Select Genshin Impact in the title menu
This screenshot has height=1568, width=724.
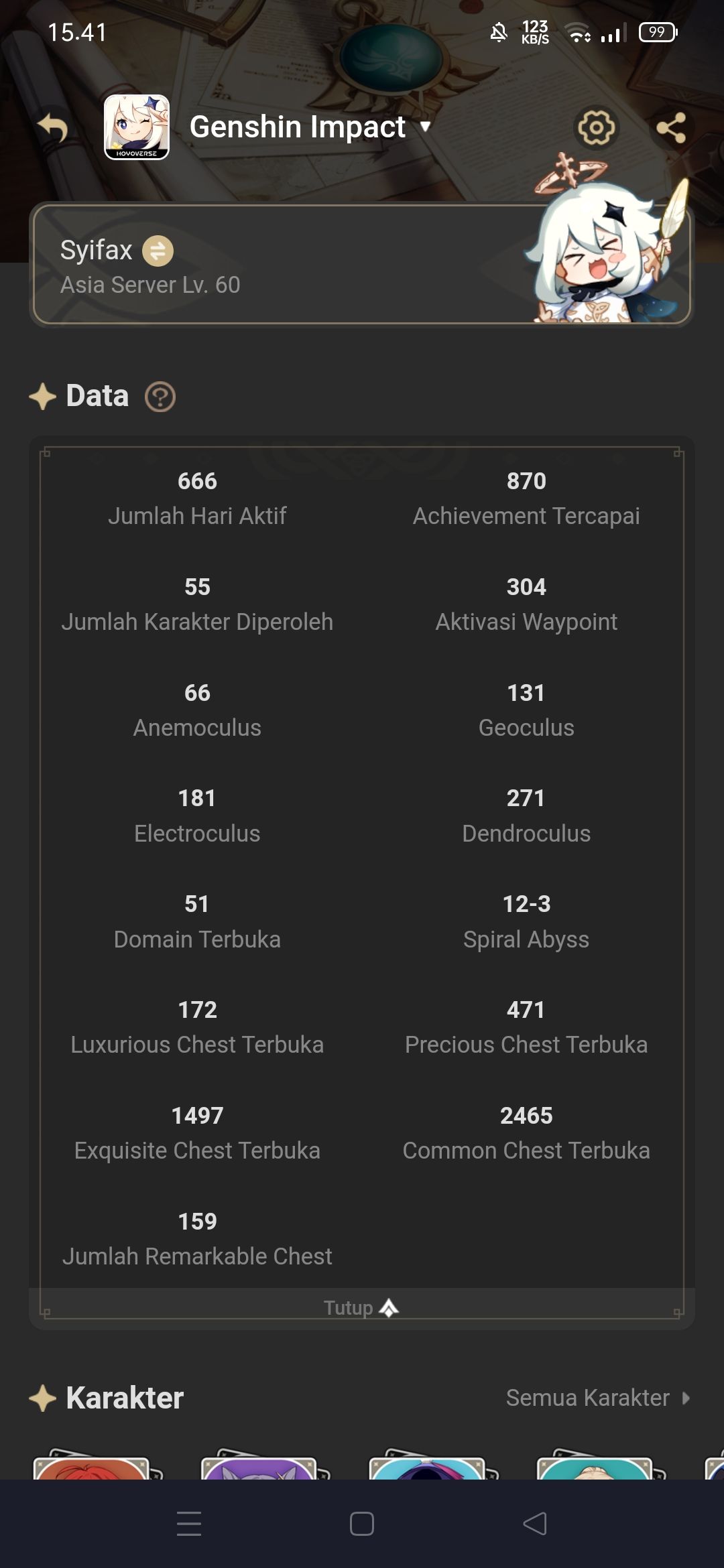point(297,126)
